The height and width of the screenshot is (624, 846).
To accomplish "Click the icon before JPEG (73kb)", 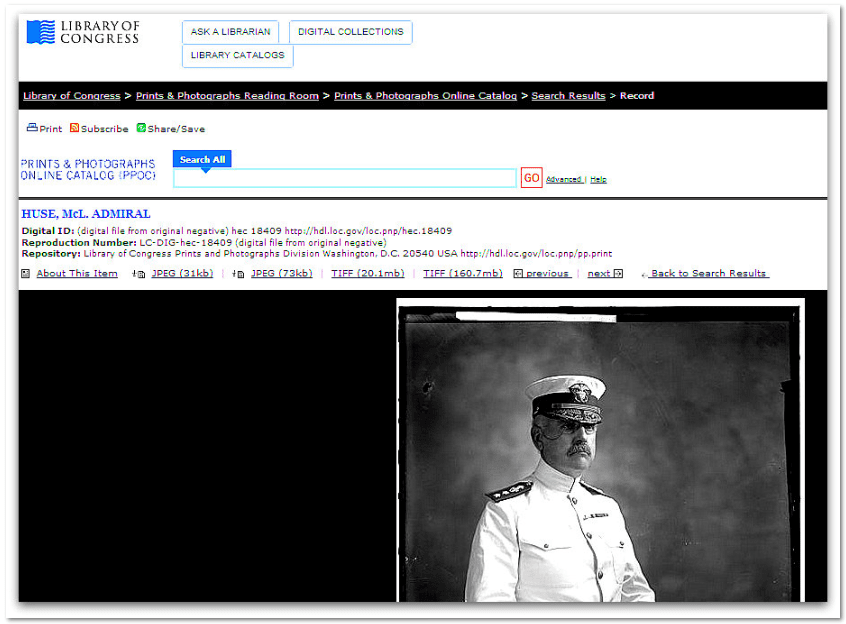I will [238, 273].
